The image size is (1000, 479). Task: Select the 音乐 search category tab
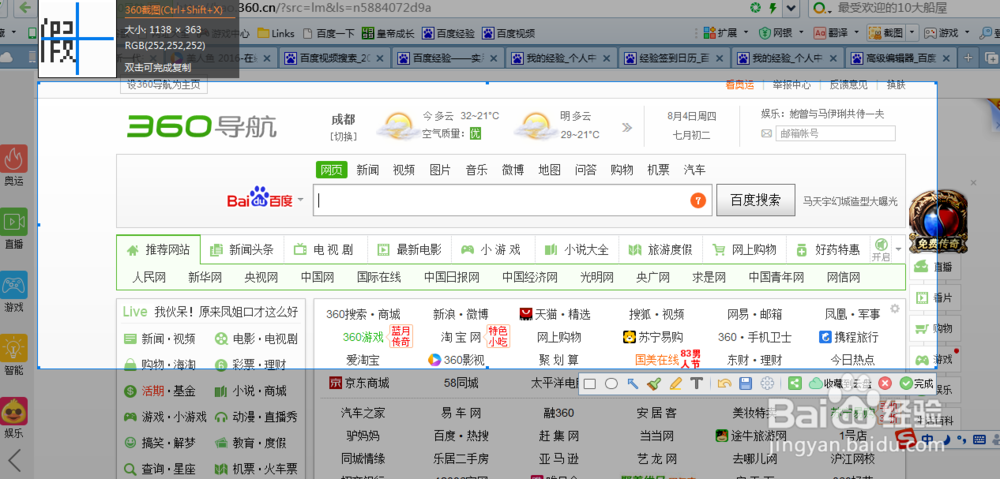tap(476, 170)
